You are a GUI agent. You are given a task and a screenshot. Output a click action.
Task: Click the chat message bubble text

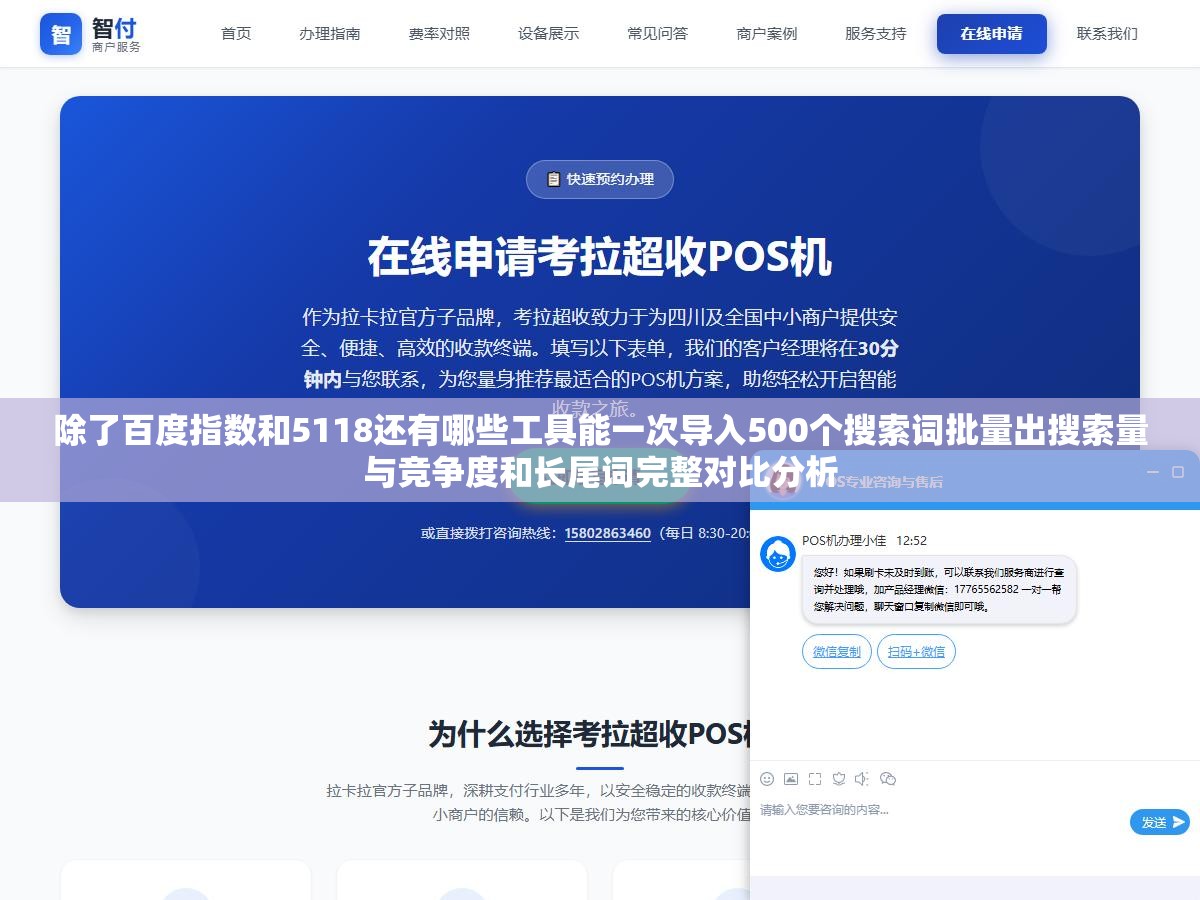tap(939, 590)
